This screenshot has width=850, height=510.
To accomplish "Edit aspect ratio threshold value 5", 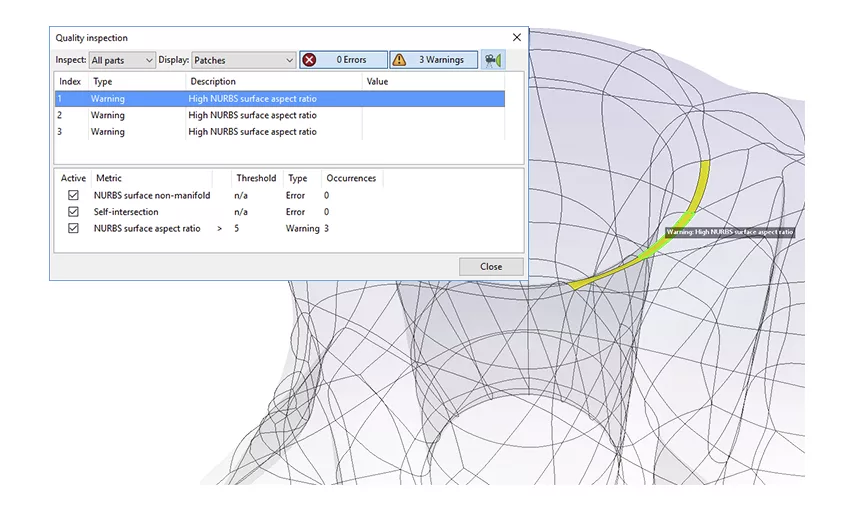I will pyautogui.click(x=238, y=229).
